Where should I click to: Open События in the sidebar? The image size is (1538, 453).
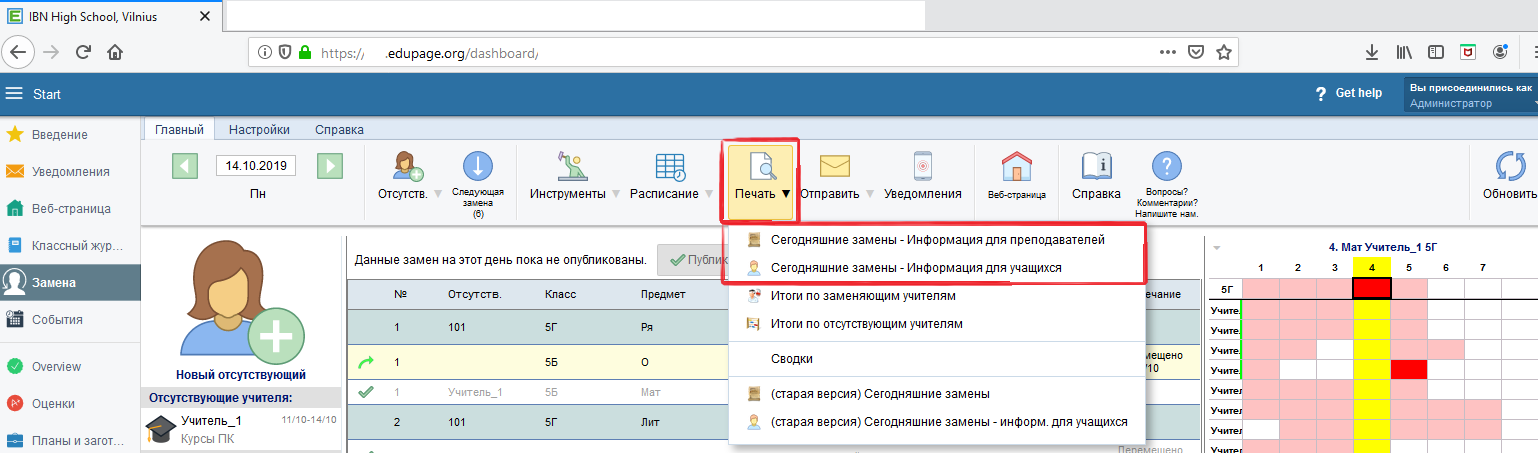pyautogui.click(x=70, y=320)
